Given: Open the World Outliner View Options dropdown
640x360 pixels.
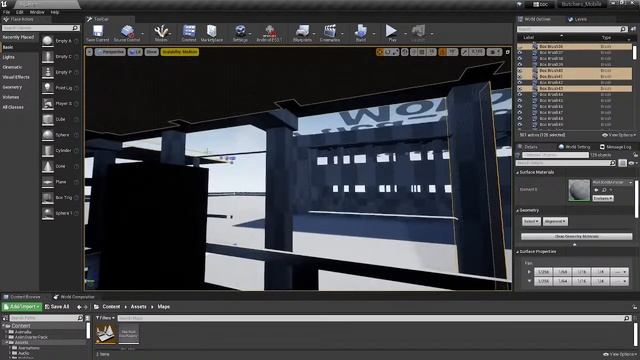Looking at the screenshot, I should coord(619,135).
